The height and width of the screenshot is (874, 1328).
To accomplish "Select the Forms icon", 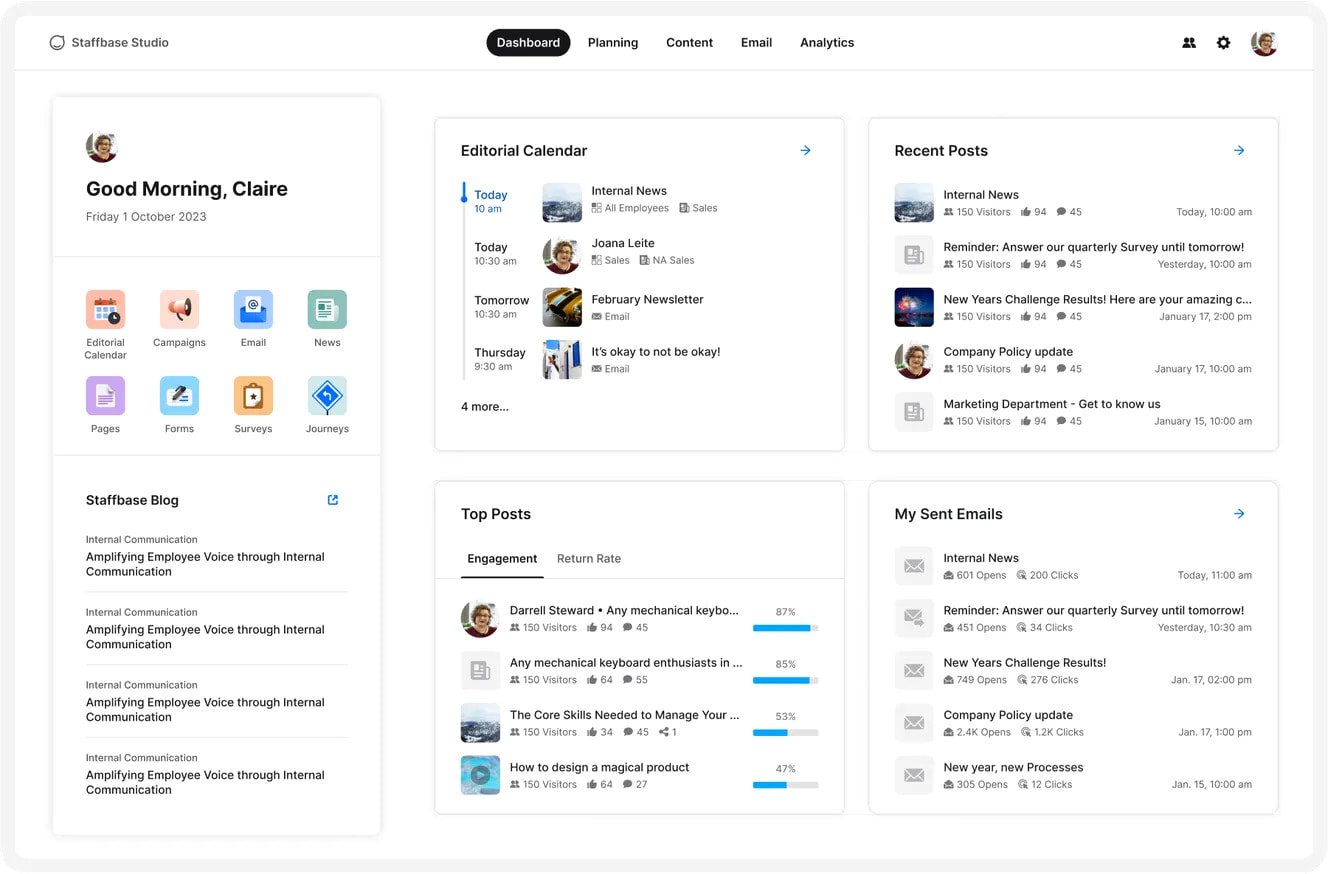I will pyautogui.click(x=179, y=397).
